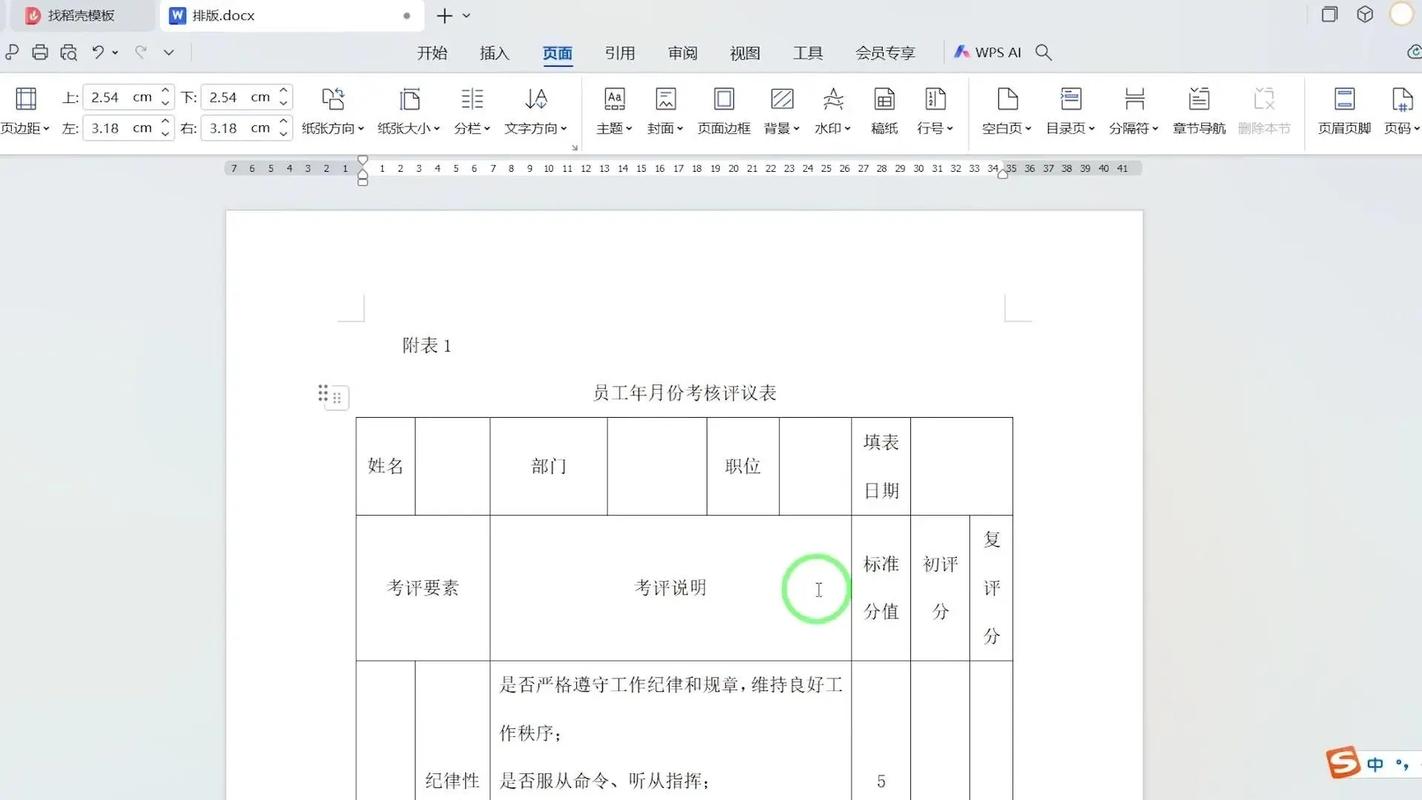Image resolution: width=1422 pixels, height=800 pixels.
Task: Open the View (视图) tab
Action: point(745,53)
